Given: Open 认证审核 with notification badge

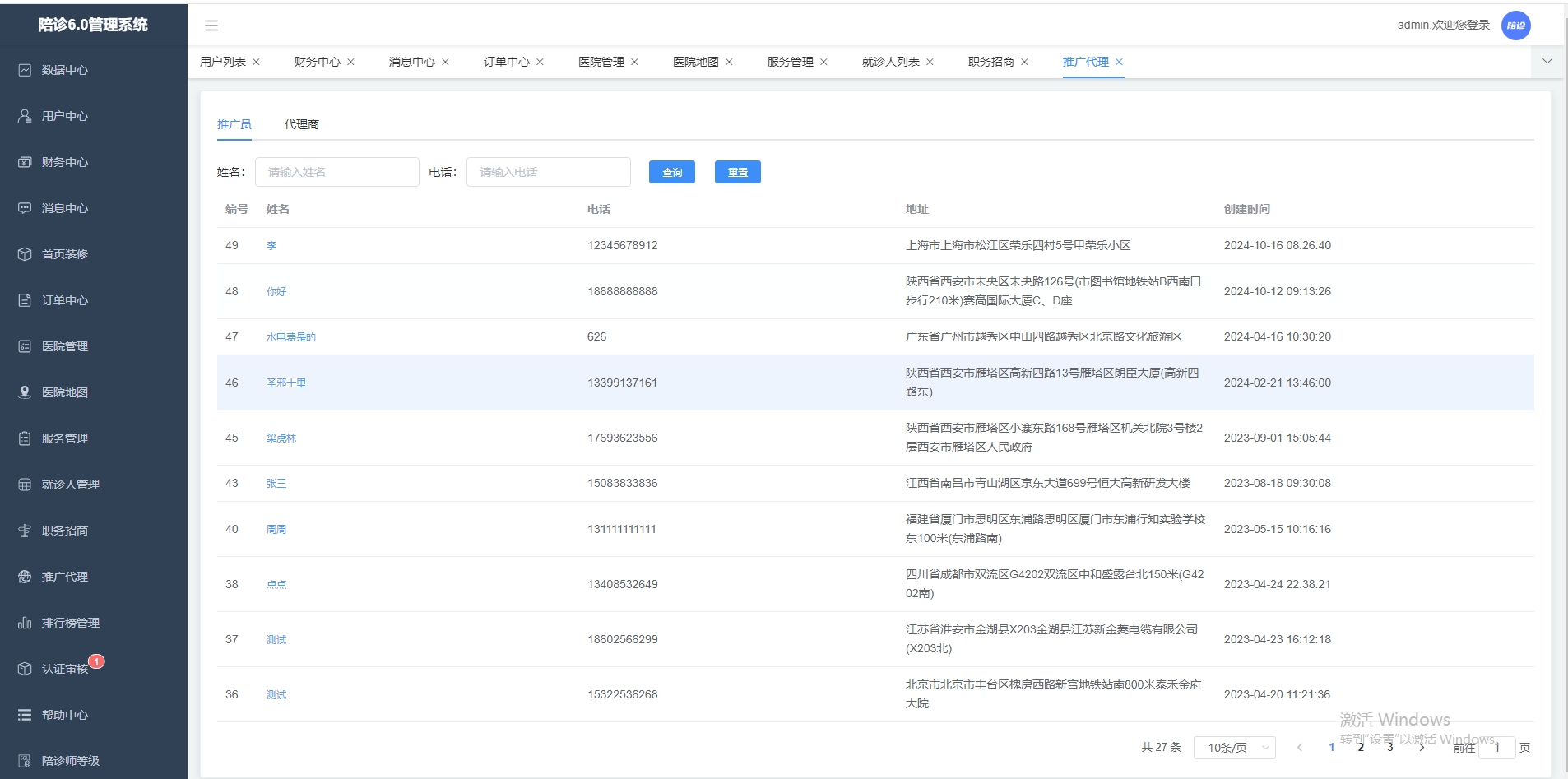Looking at the screenshot, I should point(65,669).
